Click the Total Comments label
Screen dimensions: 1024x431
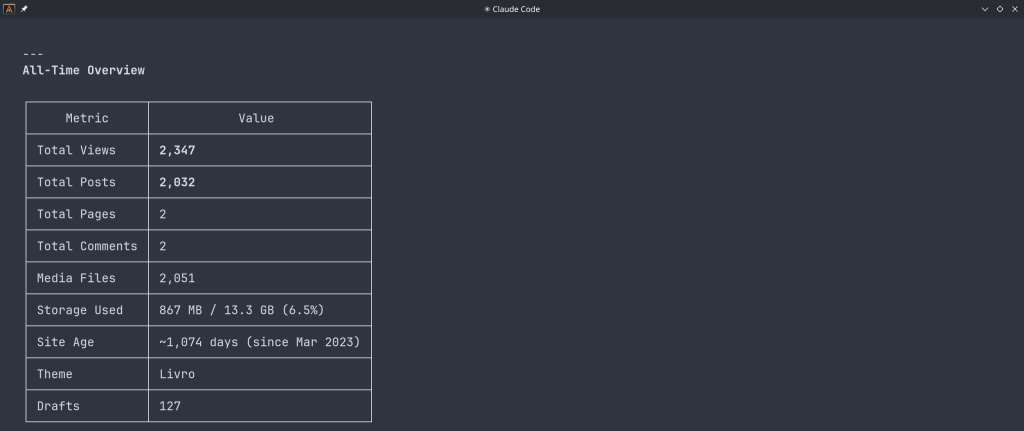[x=87, y=246]
